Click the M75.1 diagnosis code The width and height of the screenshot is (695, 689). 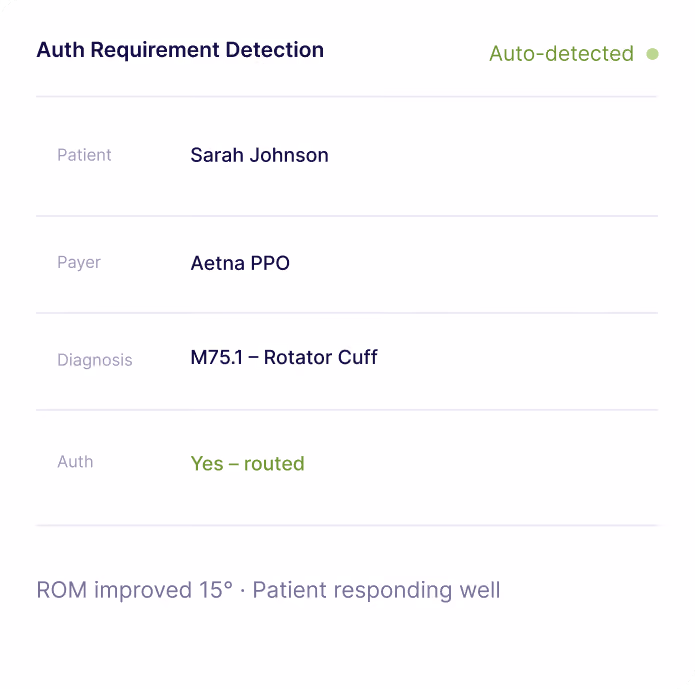click(217, 357)
